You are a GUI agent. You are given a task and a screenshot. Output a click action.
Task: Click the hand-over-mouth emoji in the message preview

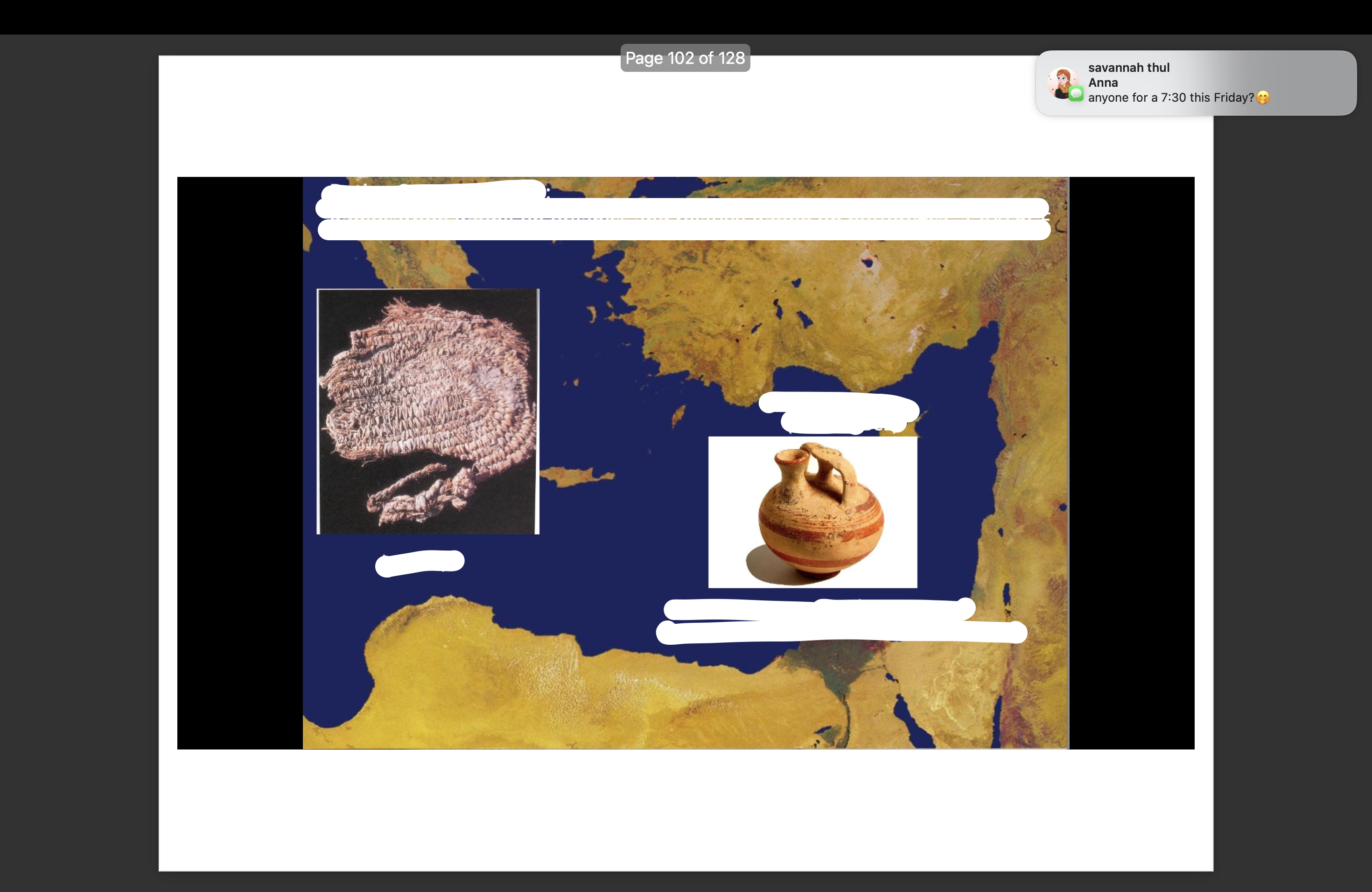[x=1262, y=98]
